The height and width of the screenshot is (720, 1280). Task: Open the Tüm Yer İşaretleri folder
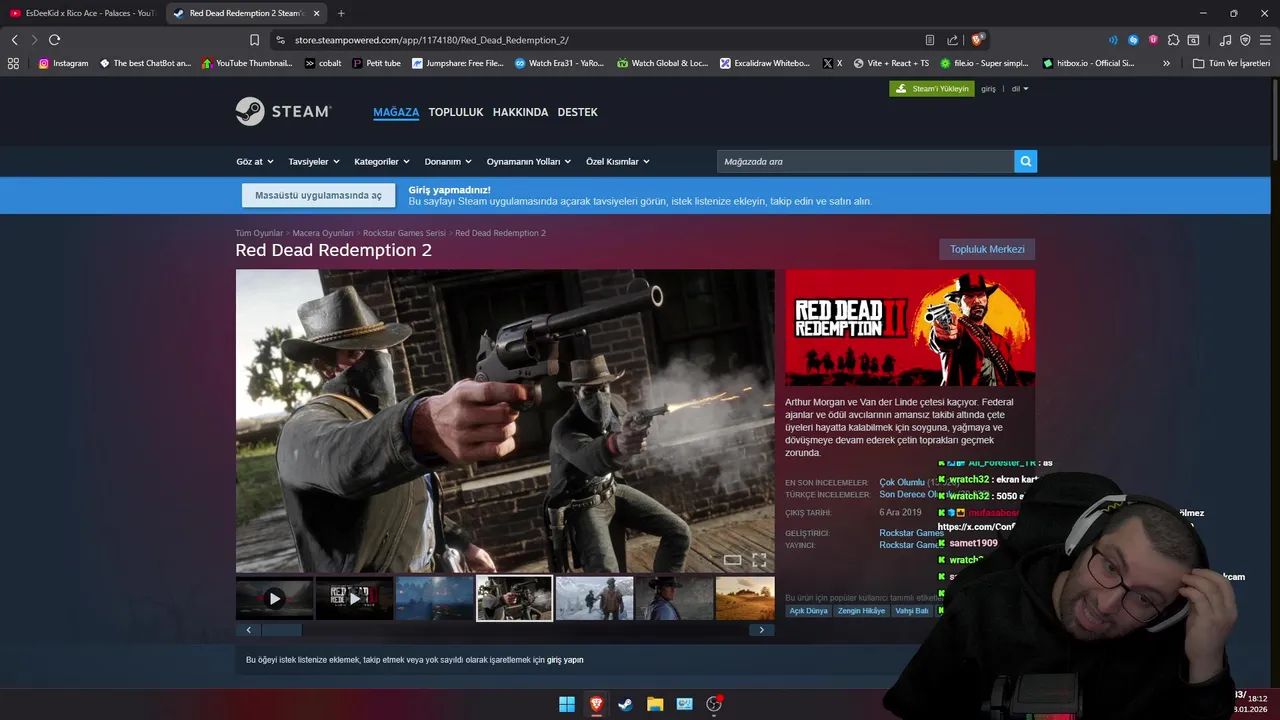[1231, 63]
